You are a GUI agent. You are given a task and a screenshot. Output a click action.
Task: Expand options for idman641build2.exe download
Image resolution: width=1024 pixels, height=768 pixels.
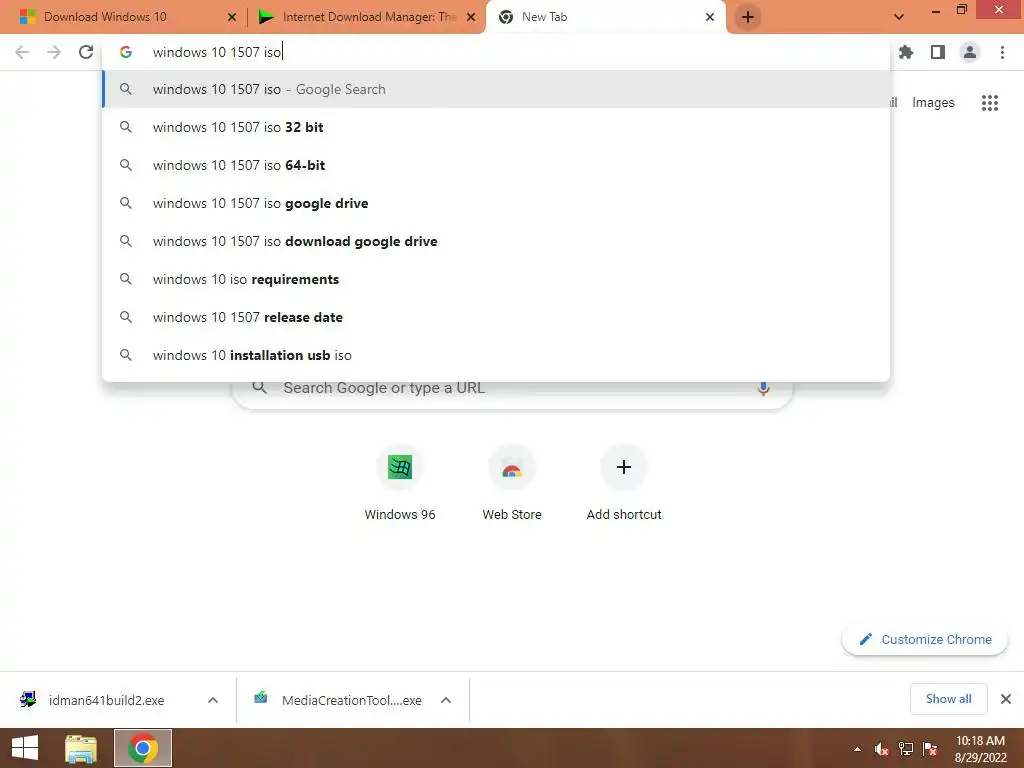click(x=213, y=700)
